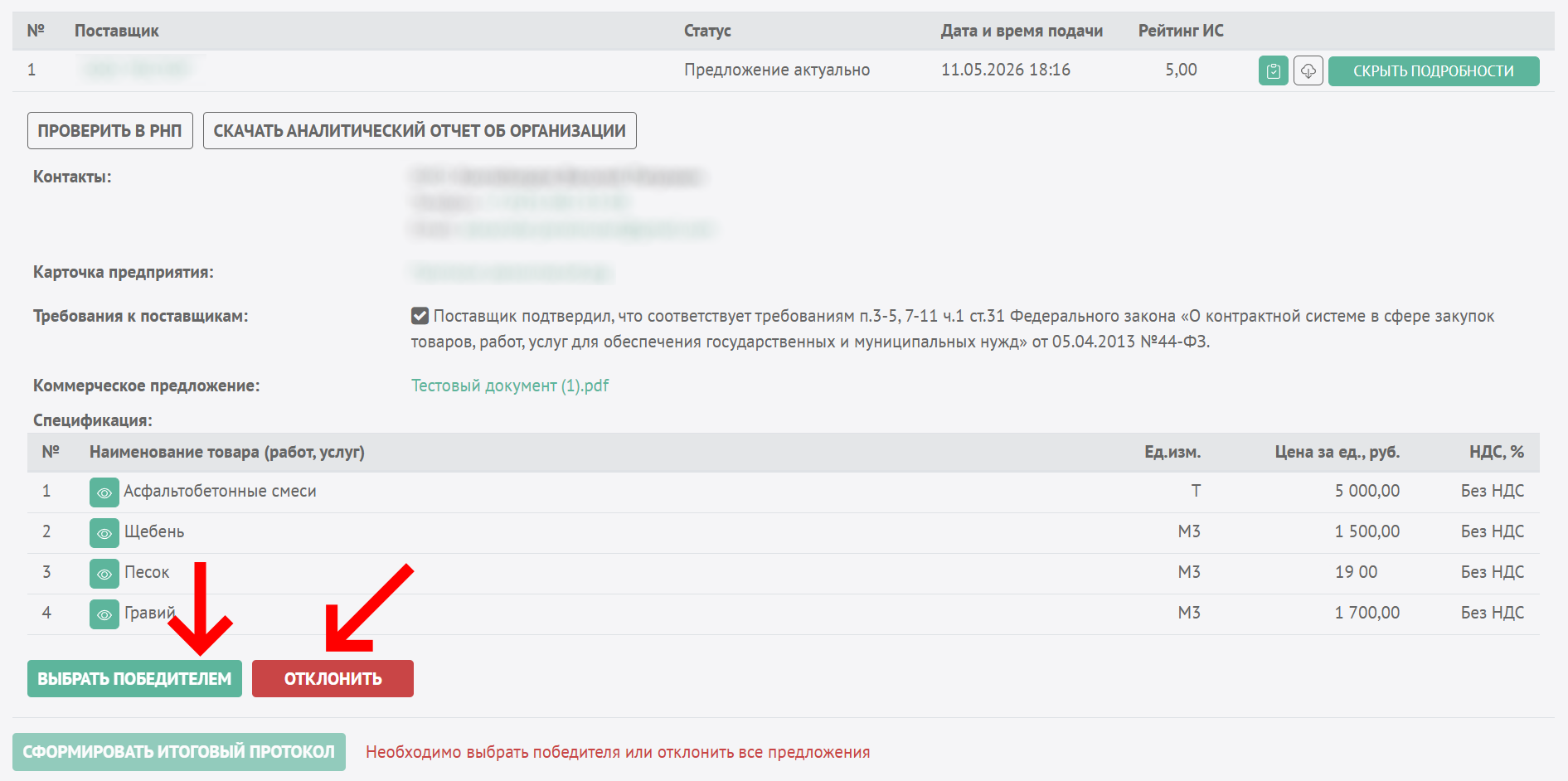Screen dimensions: 1568x781
Task: Click Требования к поставщикам label
Action: tap(141, 316)
